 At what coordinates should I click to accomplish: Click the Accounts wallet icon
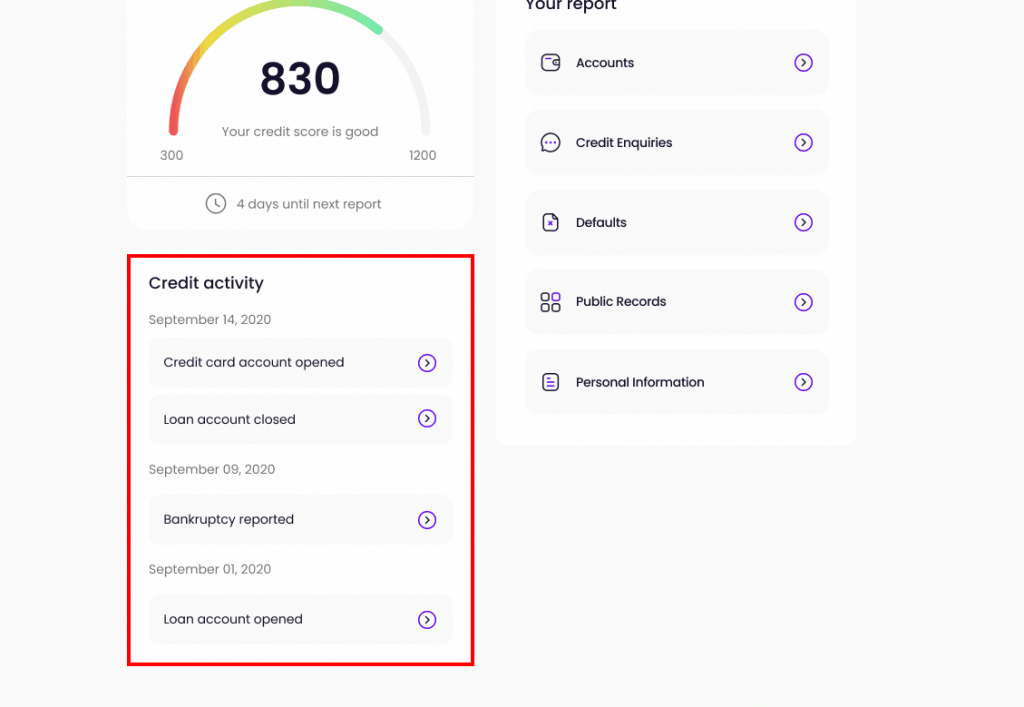pyautogui.click(x=550, y=62)
